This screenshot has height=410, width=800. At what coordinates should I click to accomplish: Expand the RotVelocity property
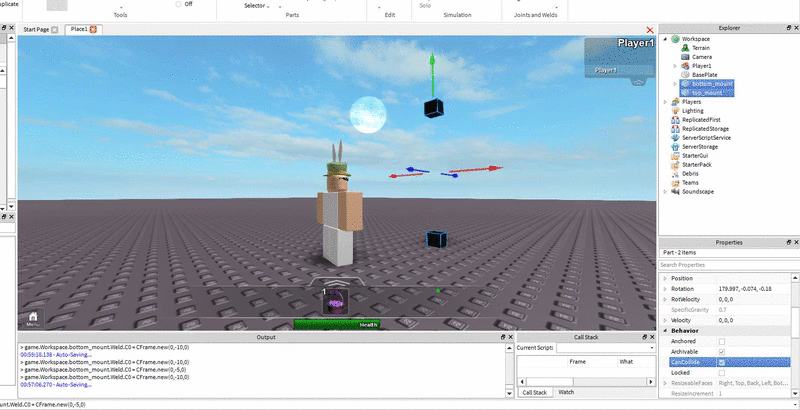tap(665, 299)
